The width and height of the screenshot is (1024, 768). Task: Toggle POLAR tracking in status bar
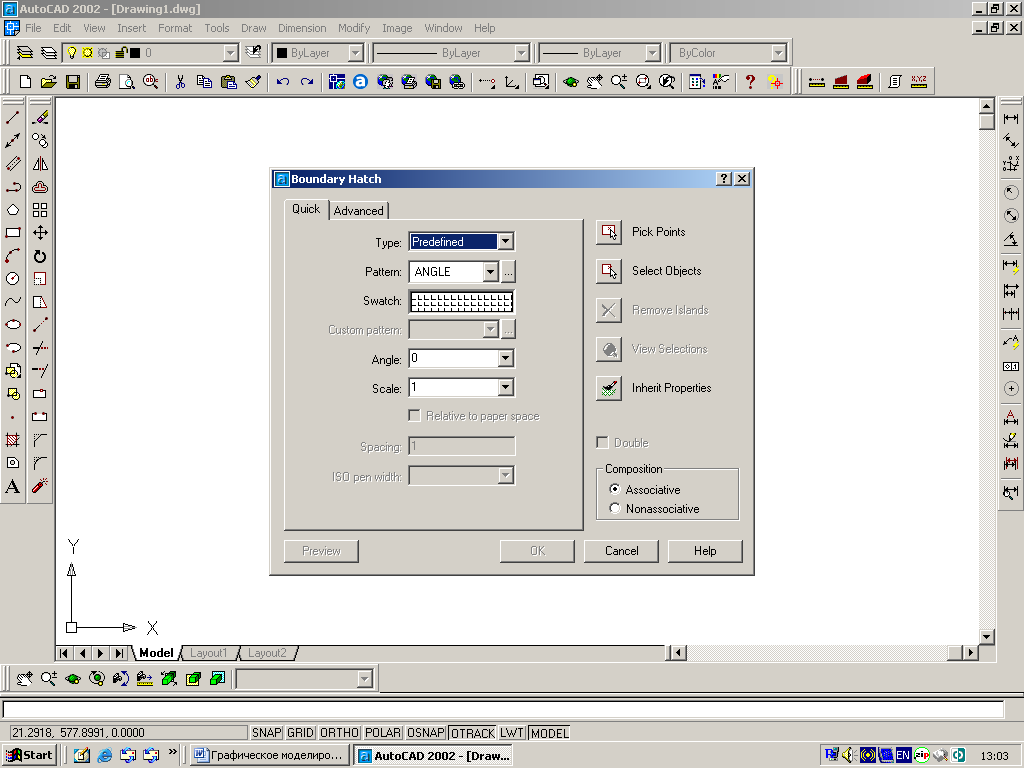tap(383, 733)
